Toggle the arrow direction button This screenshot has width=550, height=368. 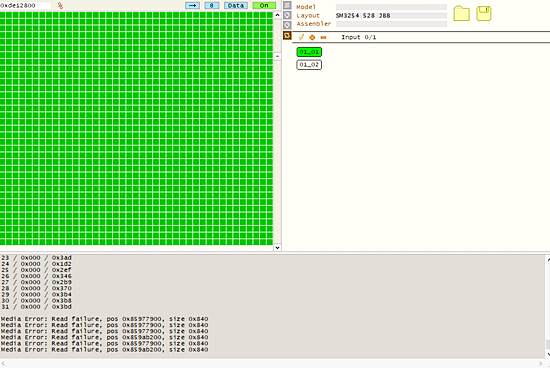[x=192, y=5]
